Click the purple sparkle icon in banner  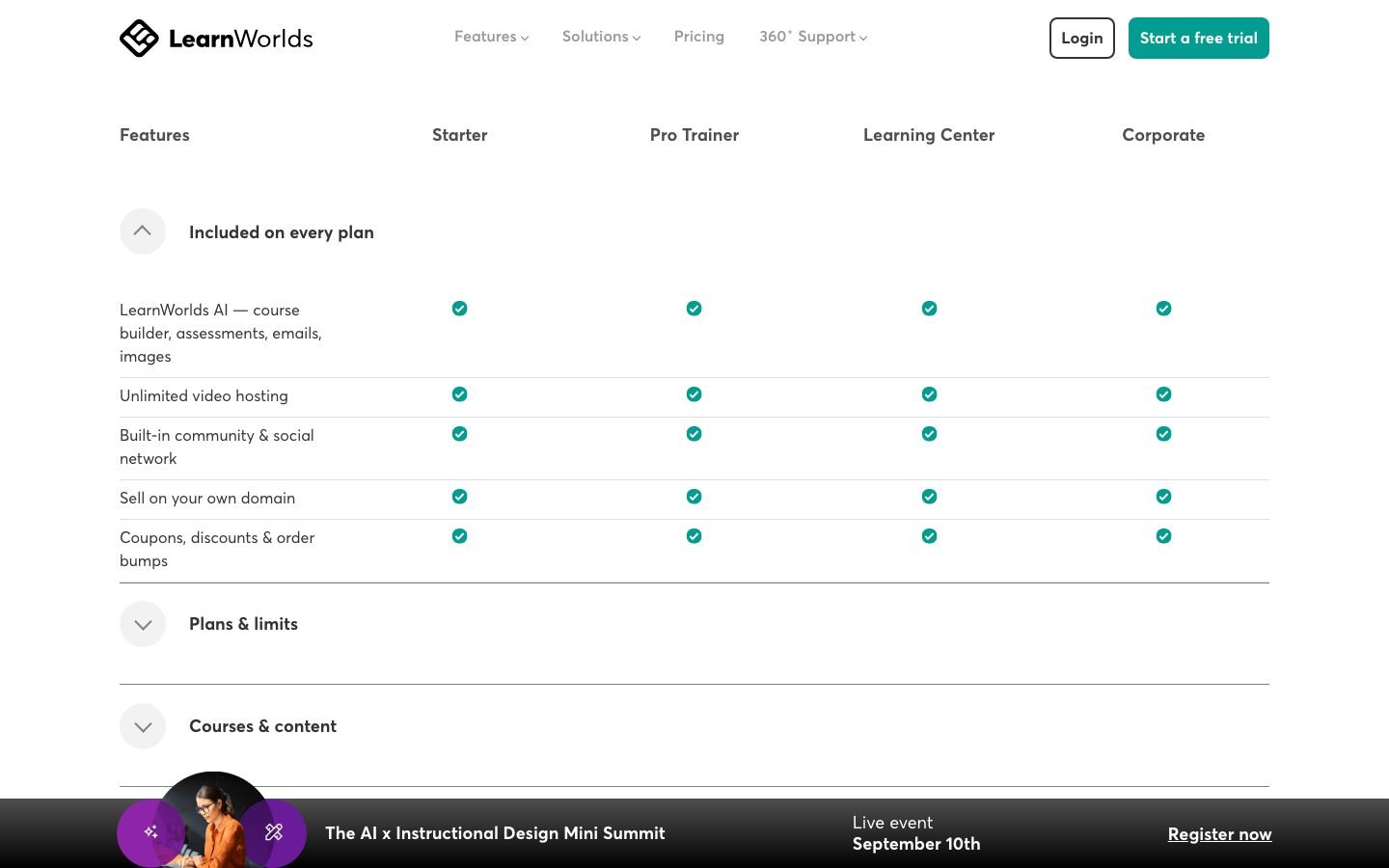[x=150, y=832]
